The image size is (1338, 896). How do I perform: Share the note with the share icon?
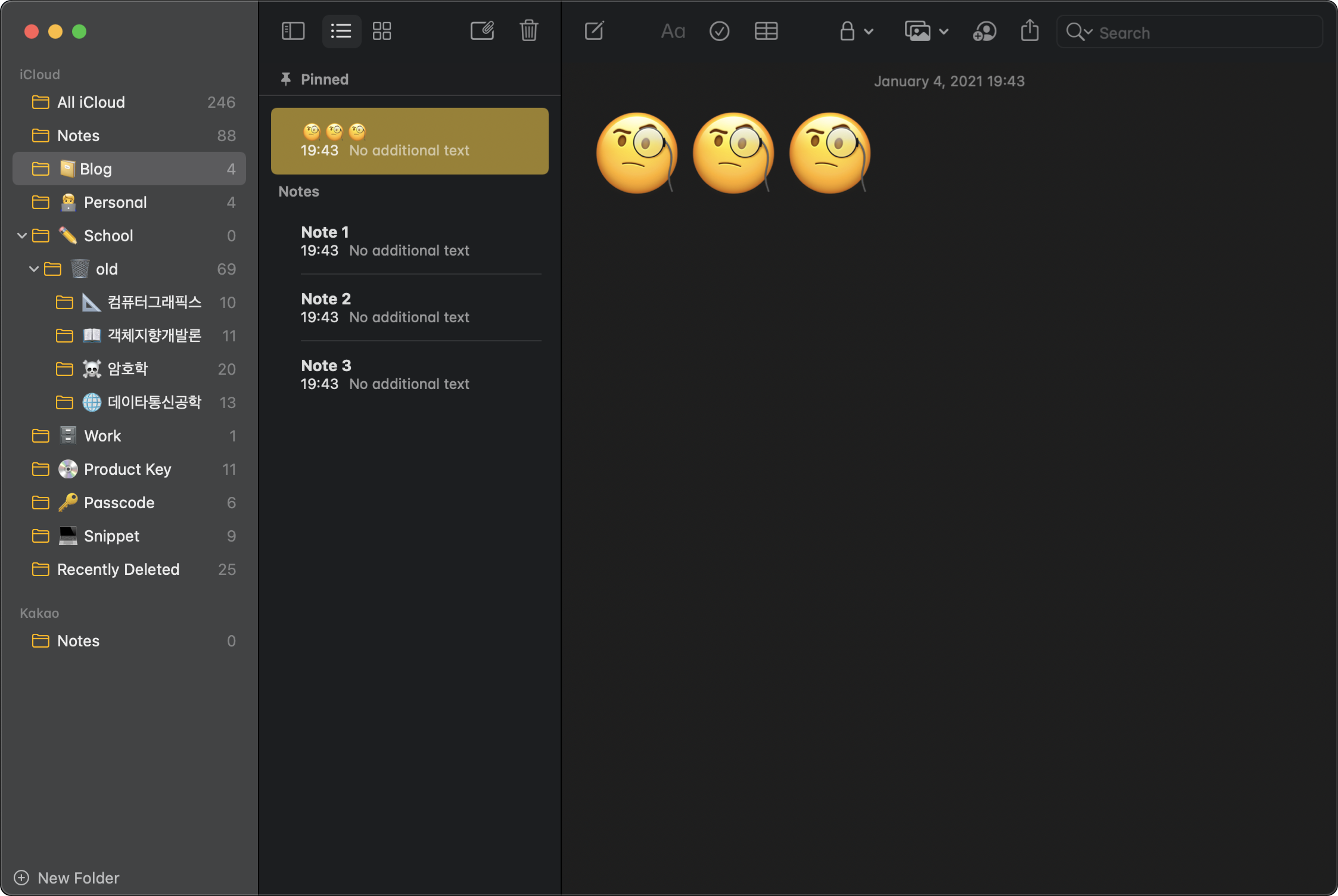[1029, 31]
